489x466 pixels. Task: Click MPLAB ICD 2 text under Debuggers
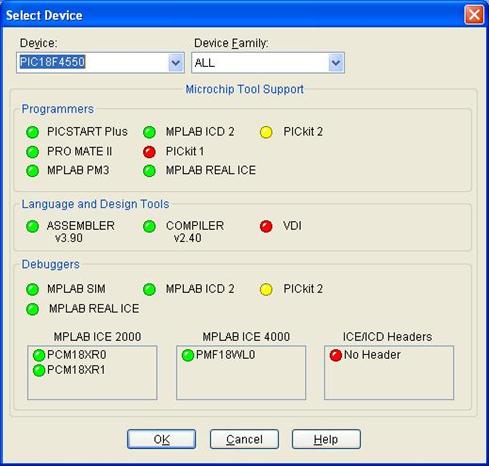pos(200,289)
